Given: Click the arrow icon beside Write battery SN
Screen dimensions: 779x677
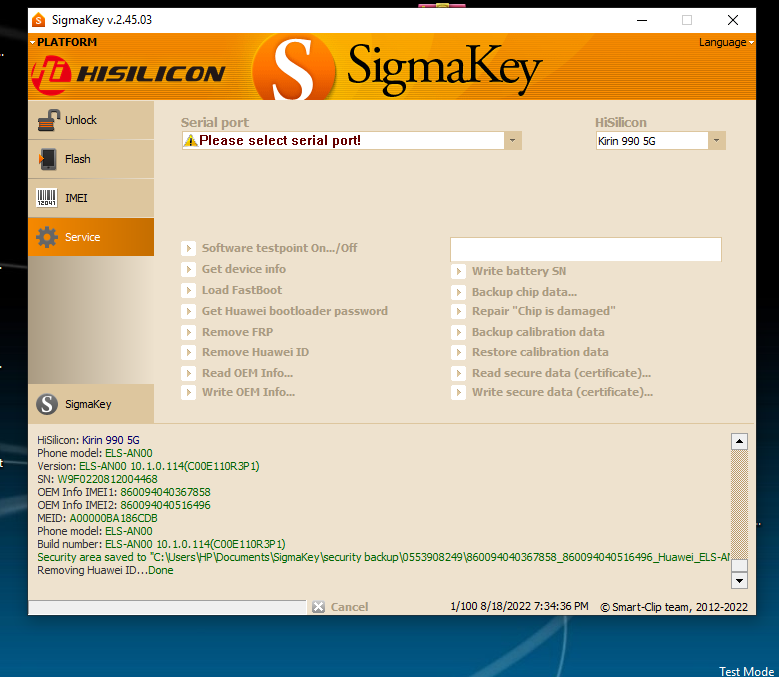Looking at the screenshot, I should 459,271.
